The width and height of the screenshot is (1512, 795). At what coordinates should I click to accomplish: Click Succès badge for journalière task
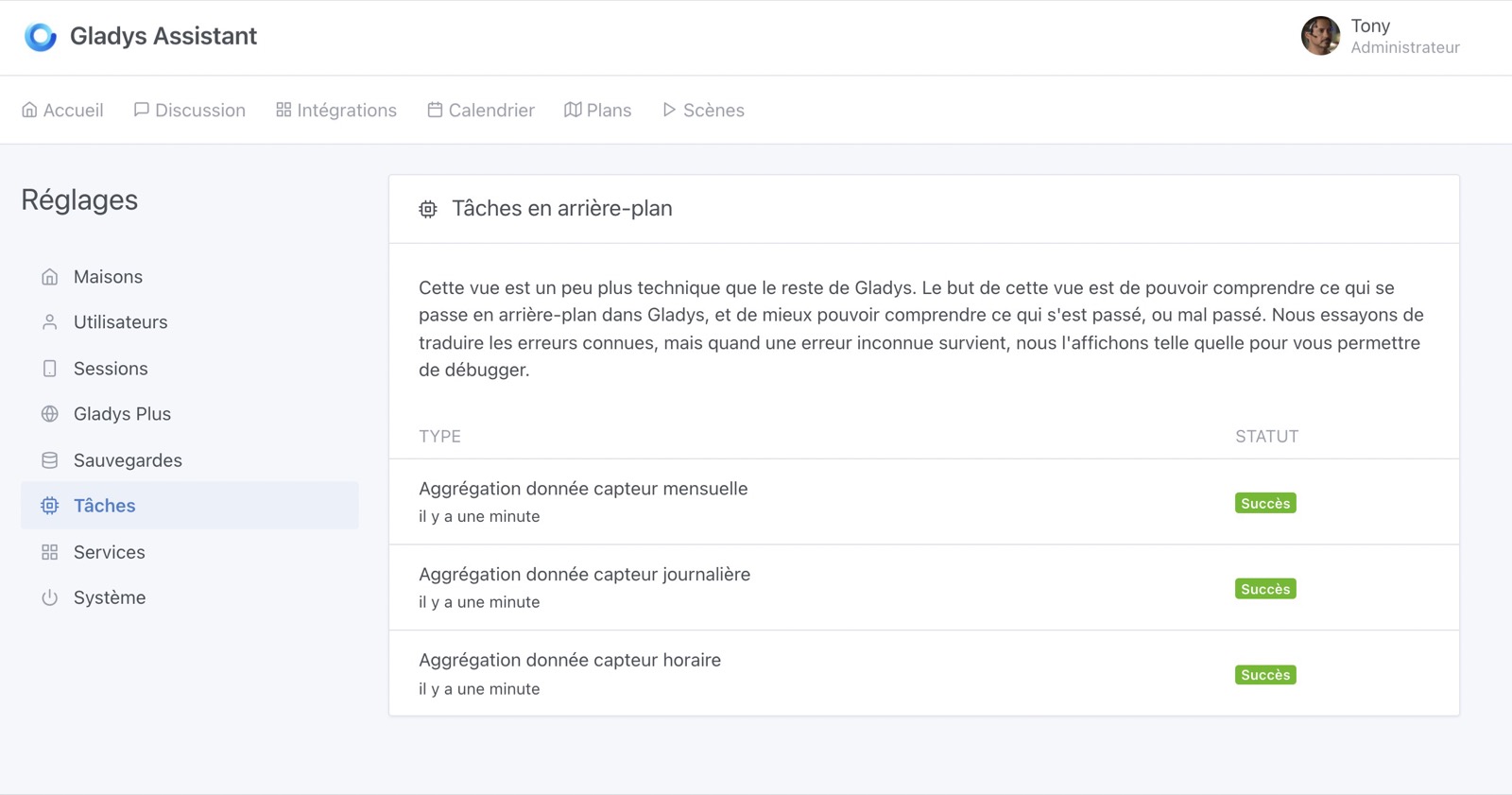point(1265,589)
